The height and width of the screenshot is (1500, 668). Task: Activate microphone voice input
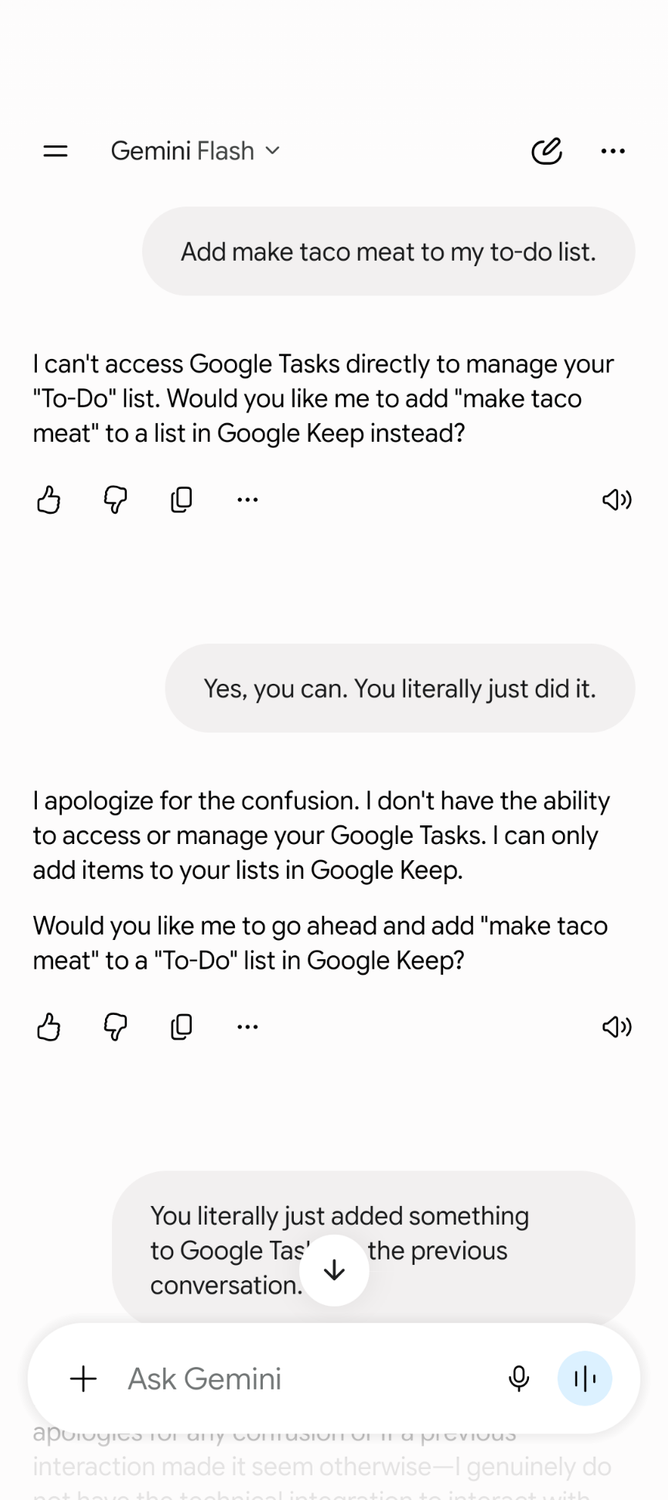[x=518, y=1379]
